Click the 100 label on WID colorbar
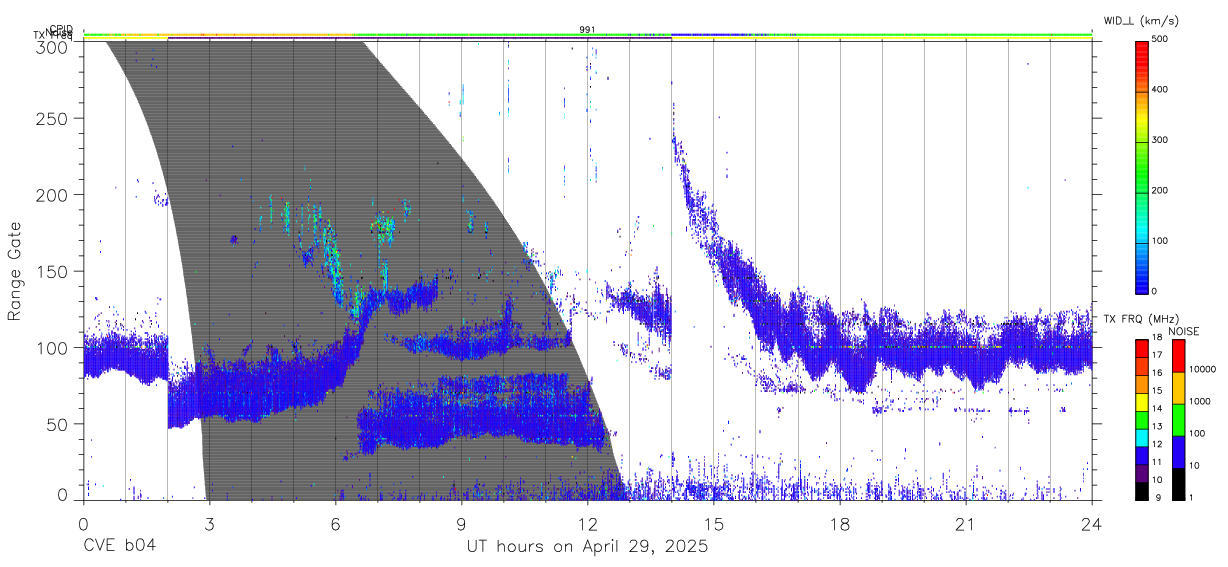Viewport: 1228px width, 567px height. pyautogui.click(x=1160, y=241)
